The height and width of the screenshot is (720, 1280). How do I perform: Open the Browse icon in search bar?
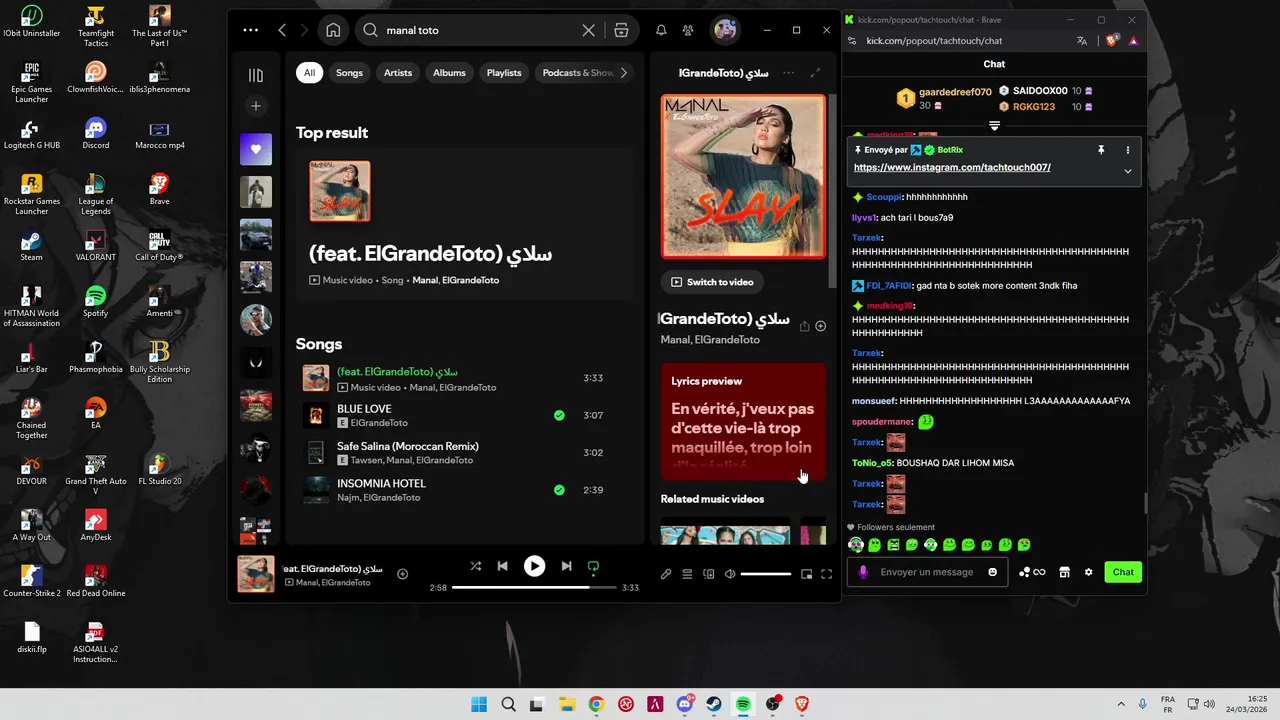[621, 30]
